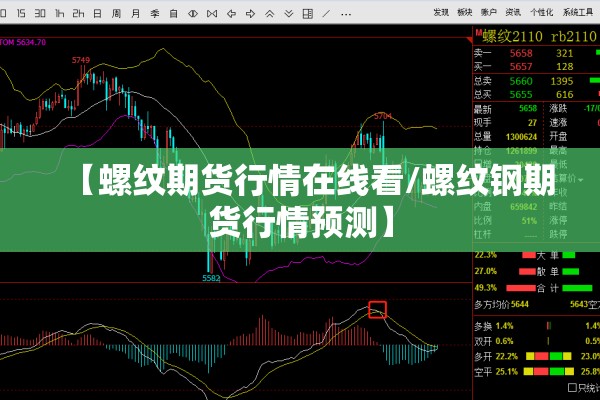Click the rb2110 contract code
This screenshot has width=600, height=400.
574,36
